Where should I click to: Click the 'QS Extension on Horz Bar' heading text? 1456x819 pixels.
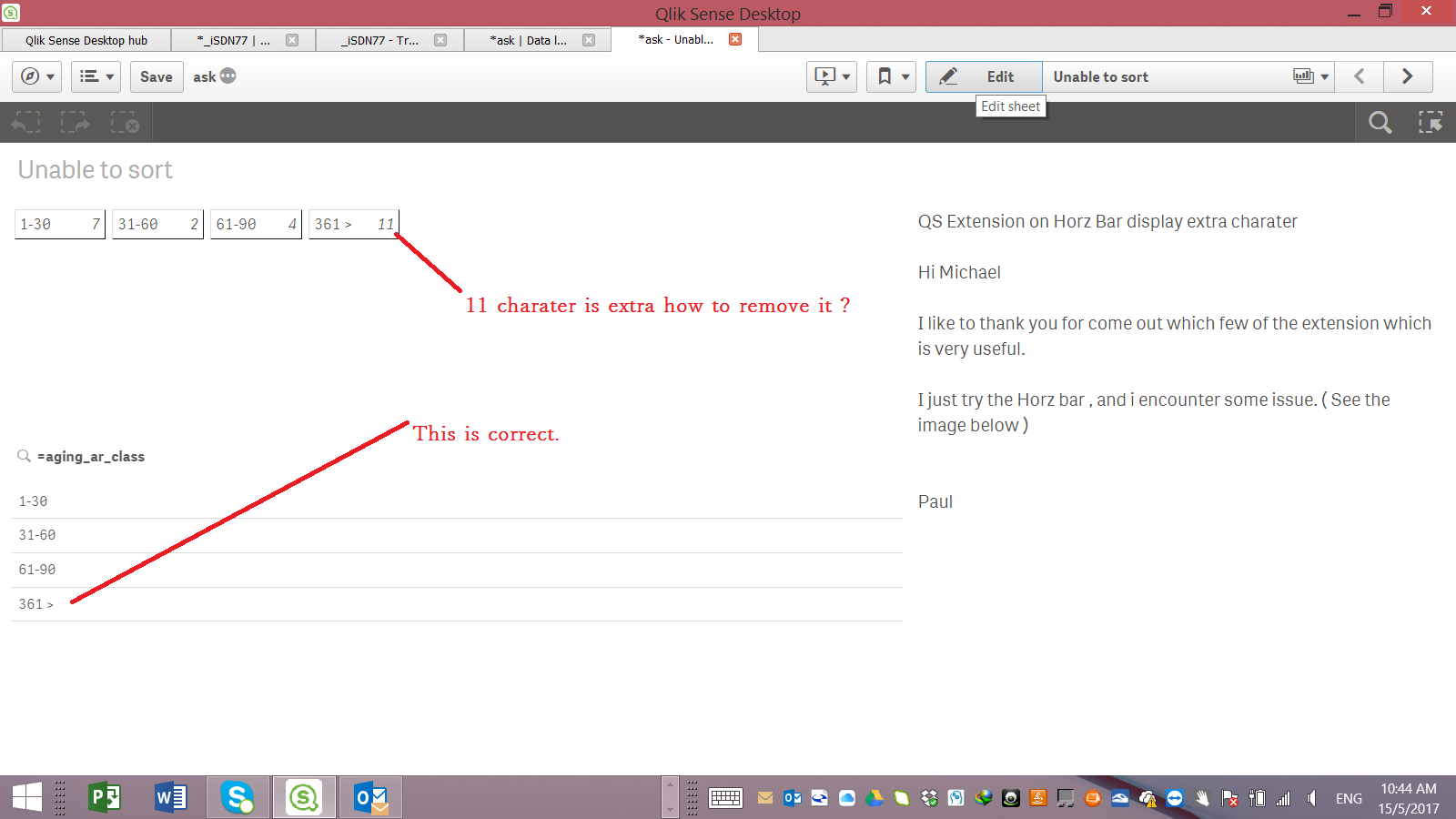(x=1107, y=221)
